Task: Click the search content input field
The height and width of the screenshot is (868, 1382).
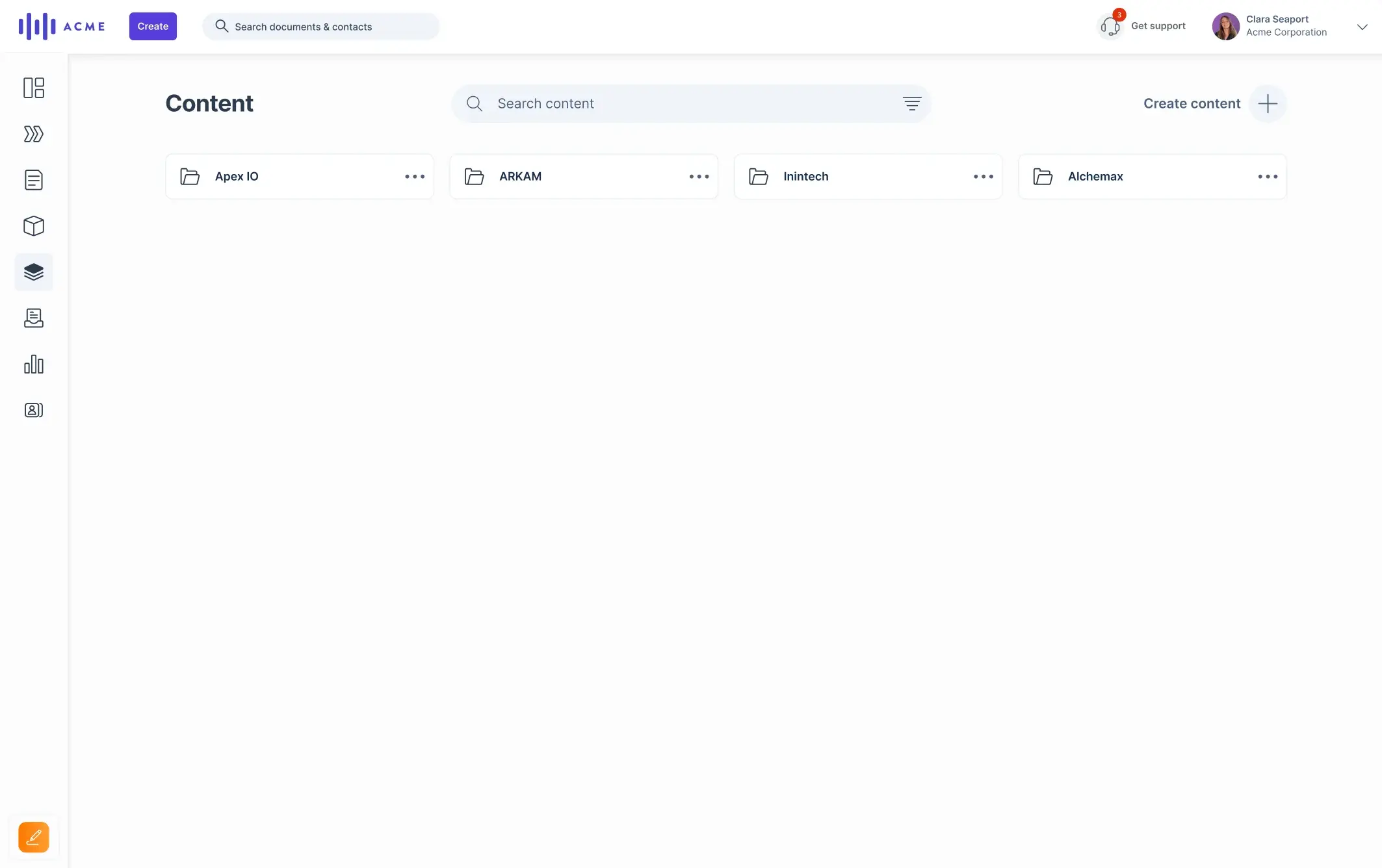Action: (x=690, y=103)
